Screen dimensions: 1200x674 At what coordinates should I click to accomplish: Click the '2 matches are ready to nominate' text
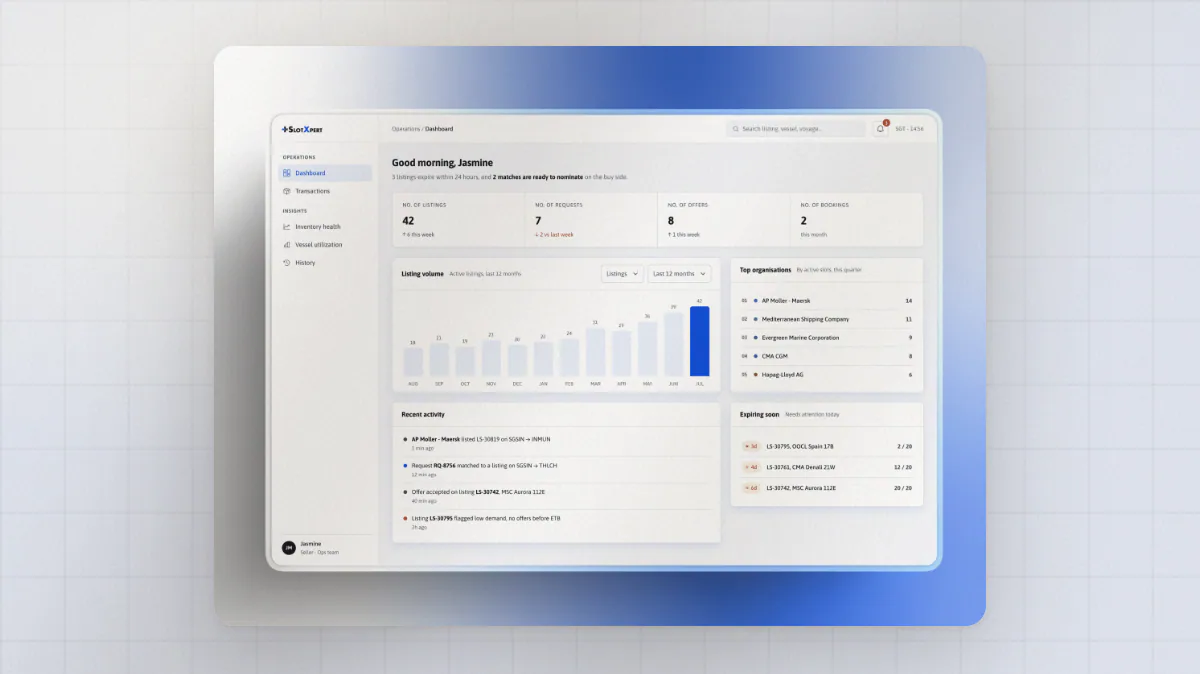click(x=538, y=177)
